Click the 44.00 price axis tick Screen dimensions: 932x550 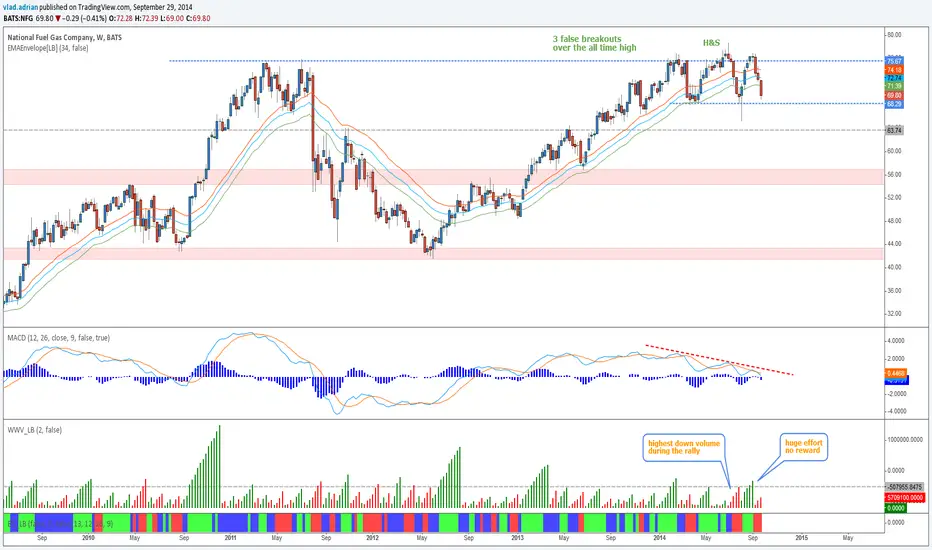894,244
